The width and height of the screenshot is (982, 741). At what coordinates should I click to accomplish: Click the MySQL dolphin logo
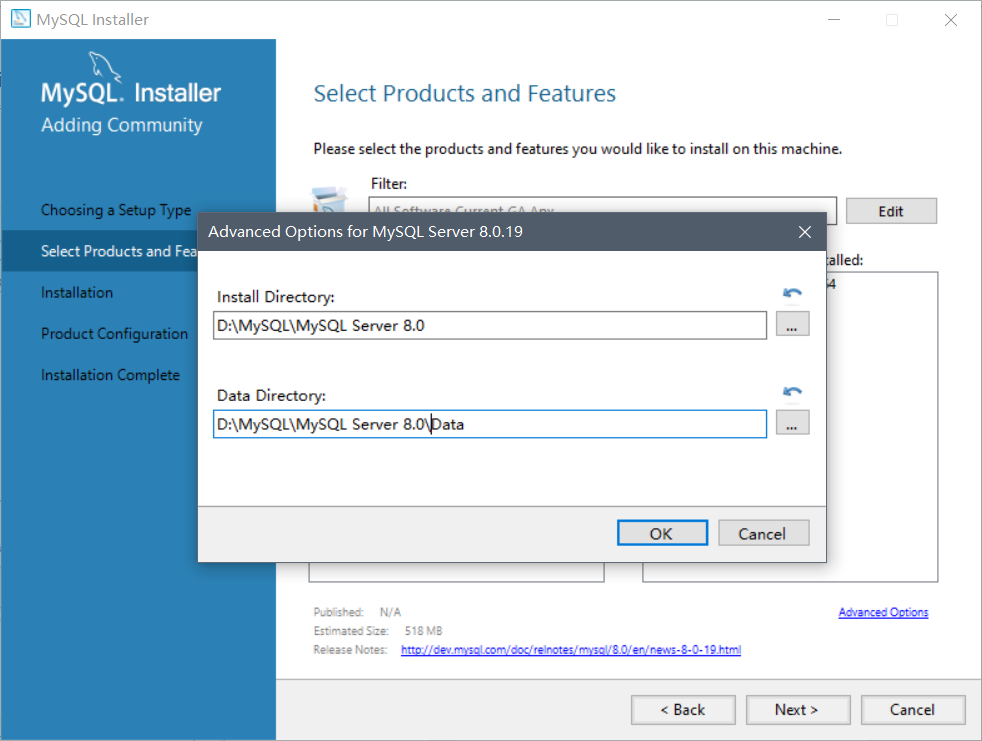(106, 68)
